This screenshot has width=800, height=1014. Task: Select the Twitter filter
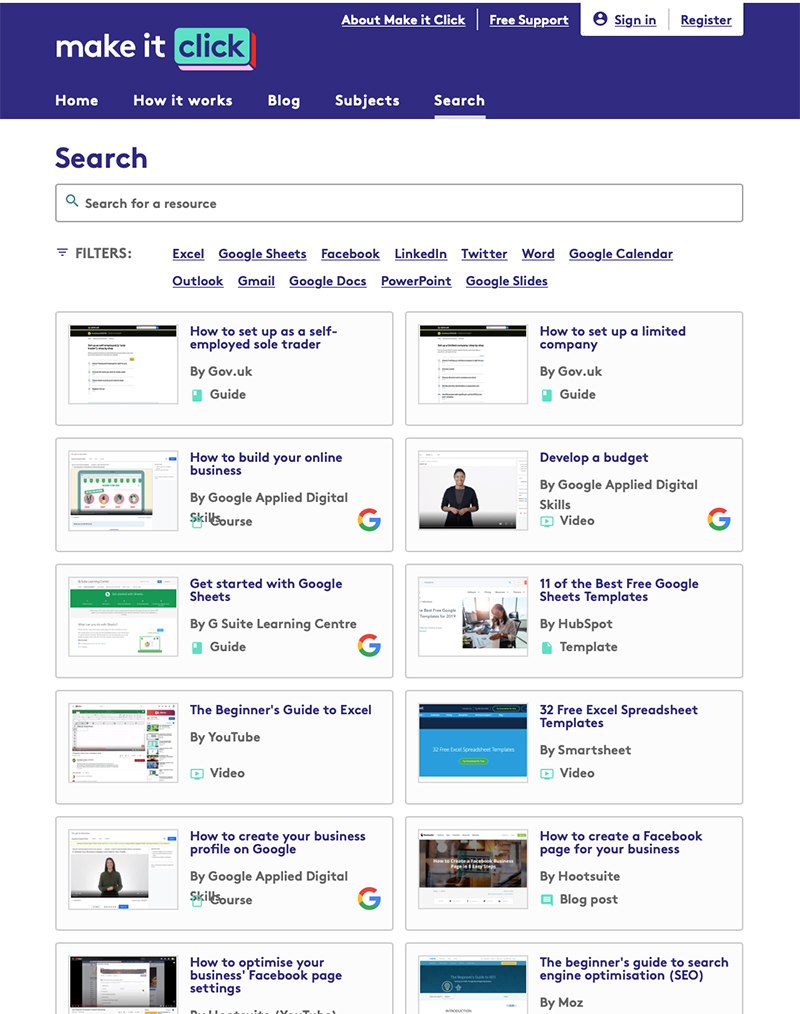pos(484,254)
